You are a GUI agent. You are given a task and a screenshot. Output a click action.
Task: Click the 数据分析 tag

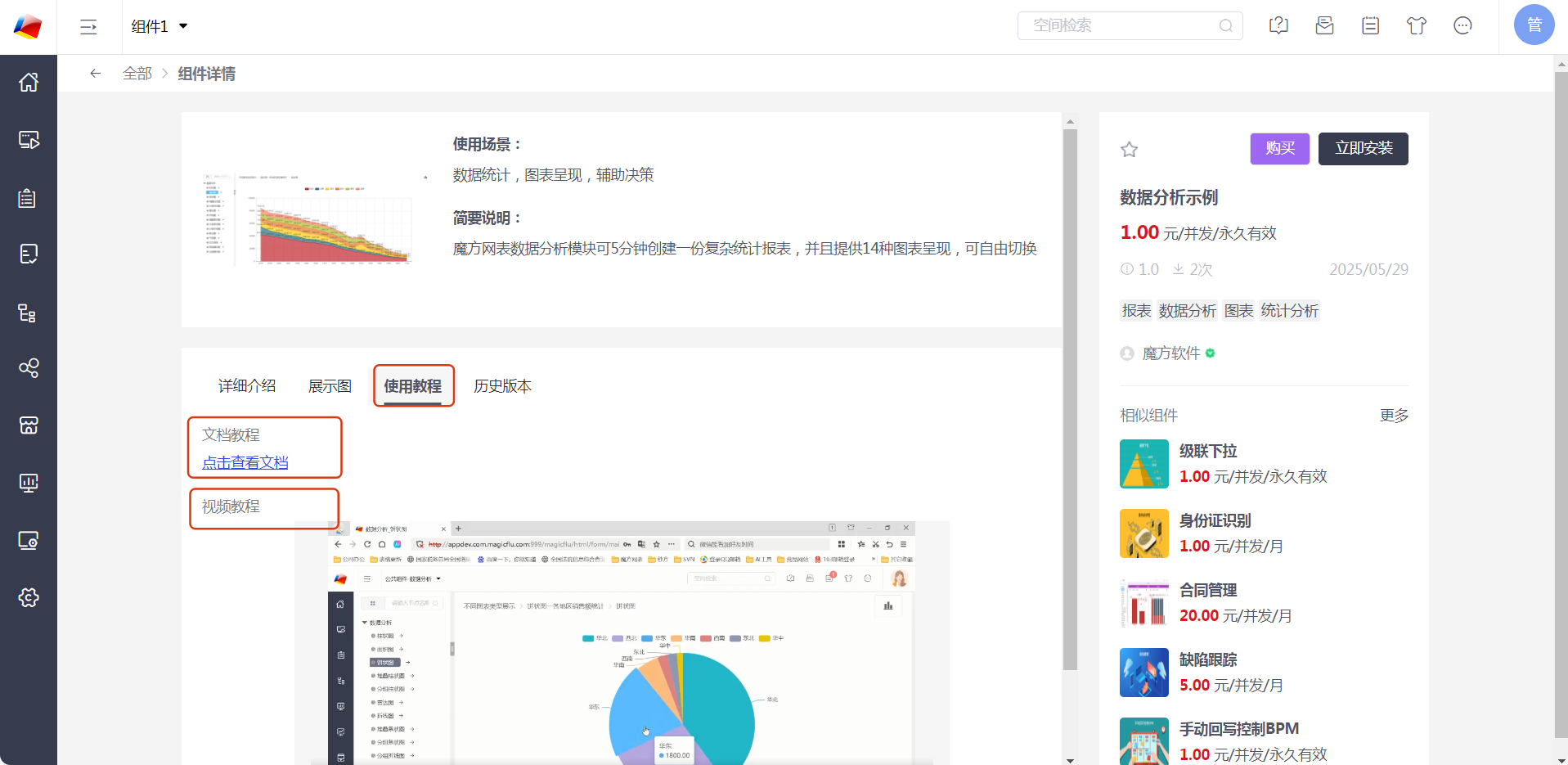click(1188, 311)
